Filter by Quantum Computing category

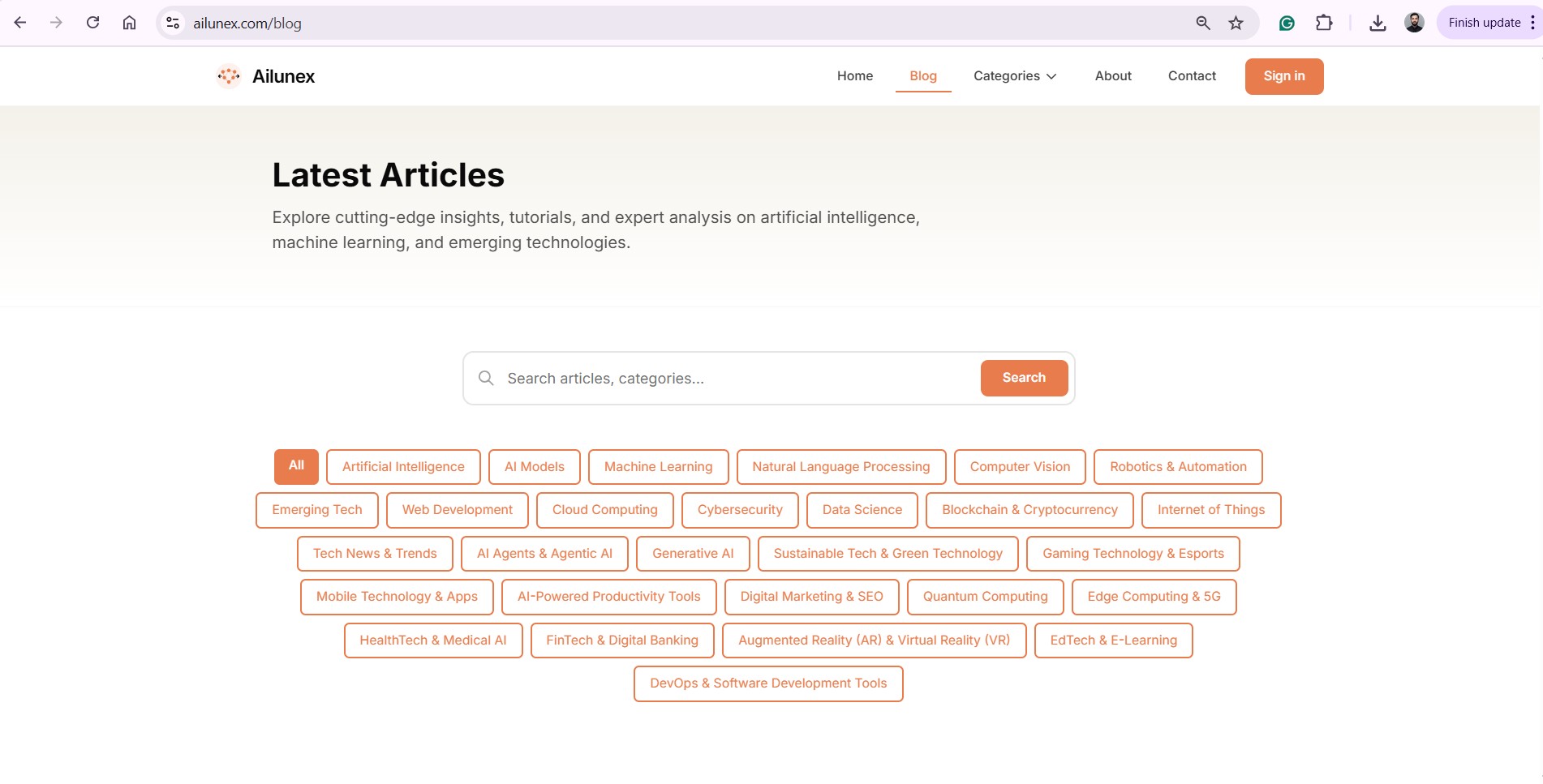985,597
